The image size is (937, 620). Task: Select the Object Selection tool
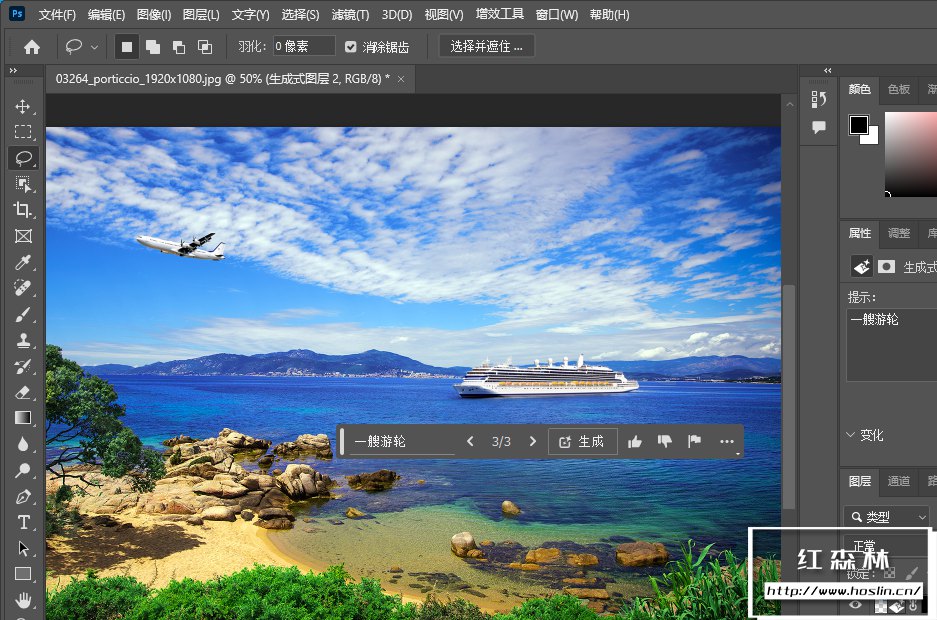[23, 184]
